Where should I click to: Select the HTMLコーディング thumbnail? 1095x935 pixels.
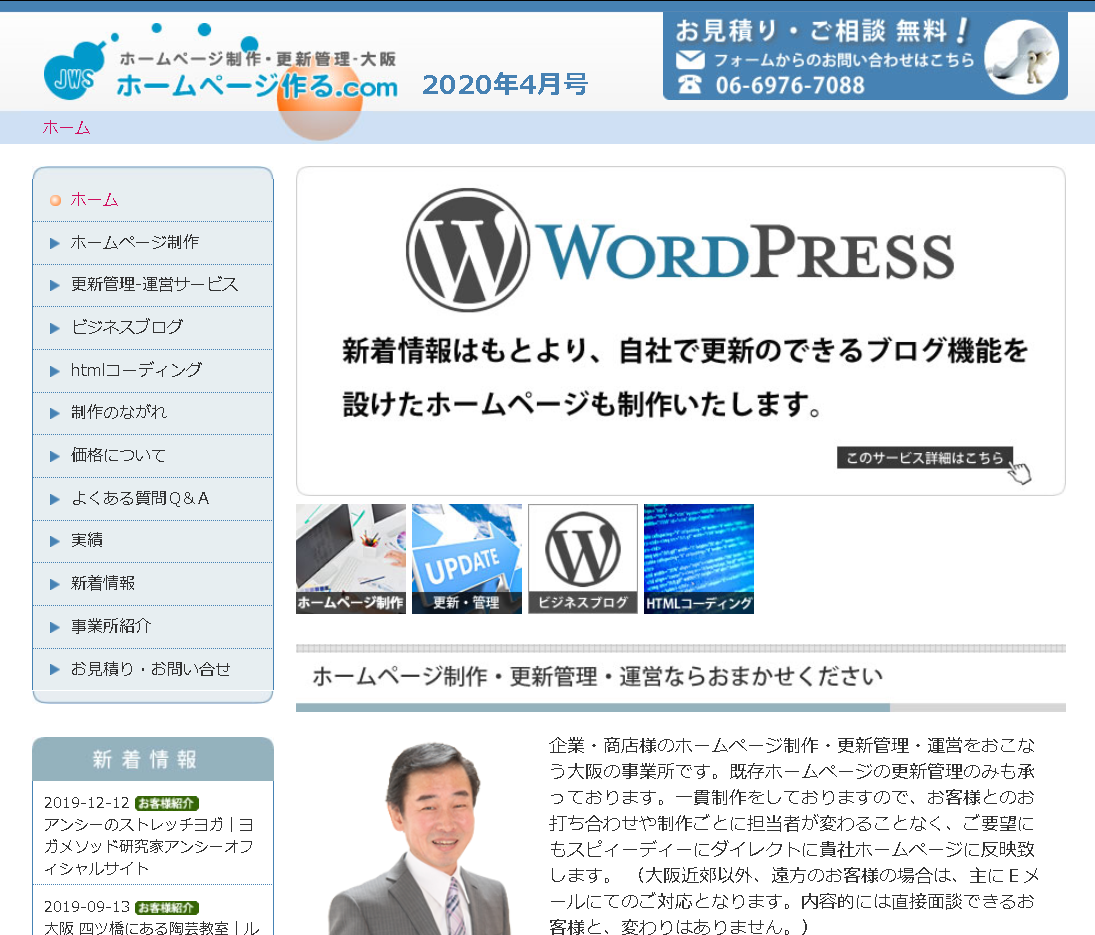pyautogui.click(x=699, y=559)
